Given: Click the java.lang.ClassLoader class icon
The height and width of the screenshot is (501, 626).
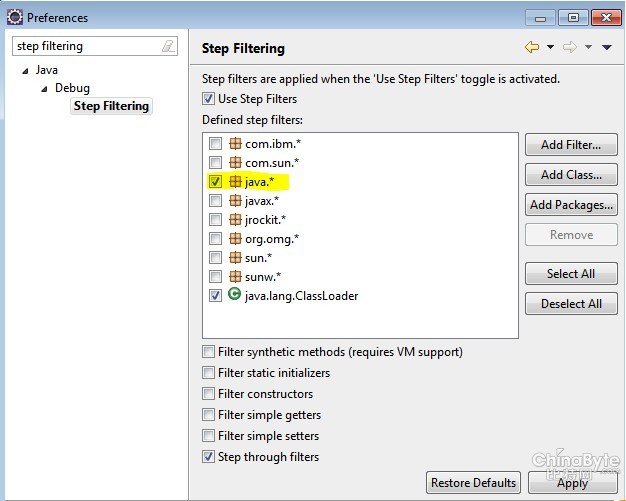Looking at the screenshot, I should pos(235,296).
